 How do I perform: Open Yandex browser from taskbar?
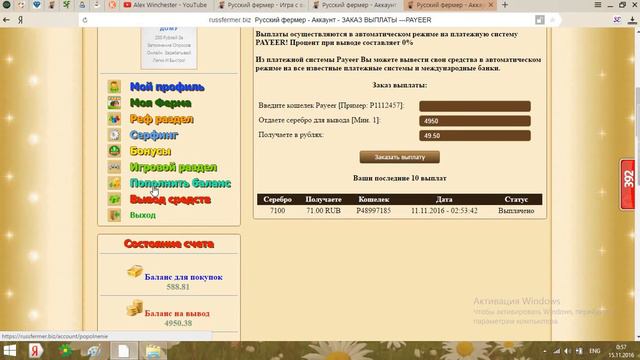coord(36,351)
